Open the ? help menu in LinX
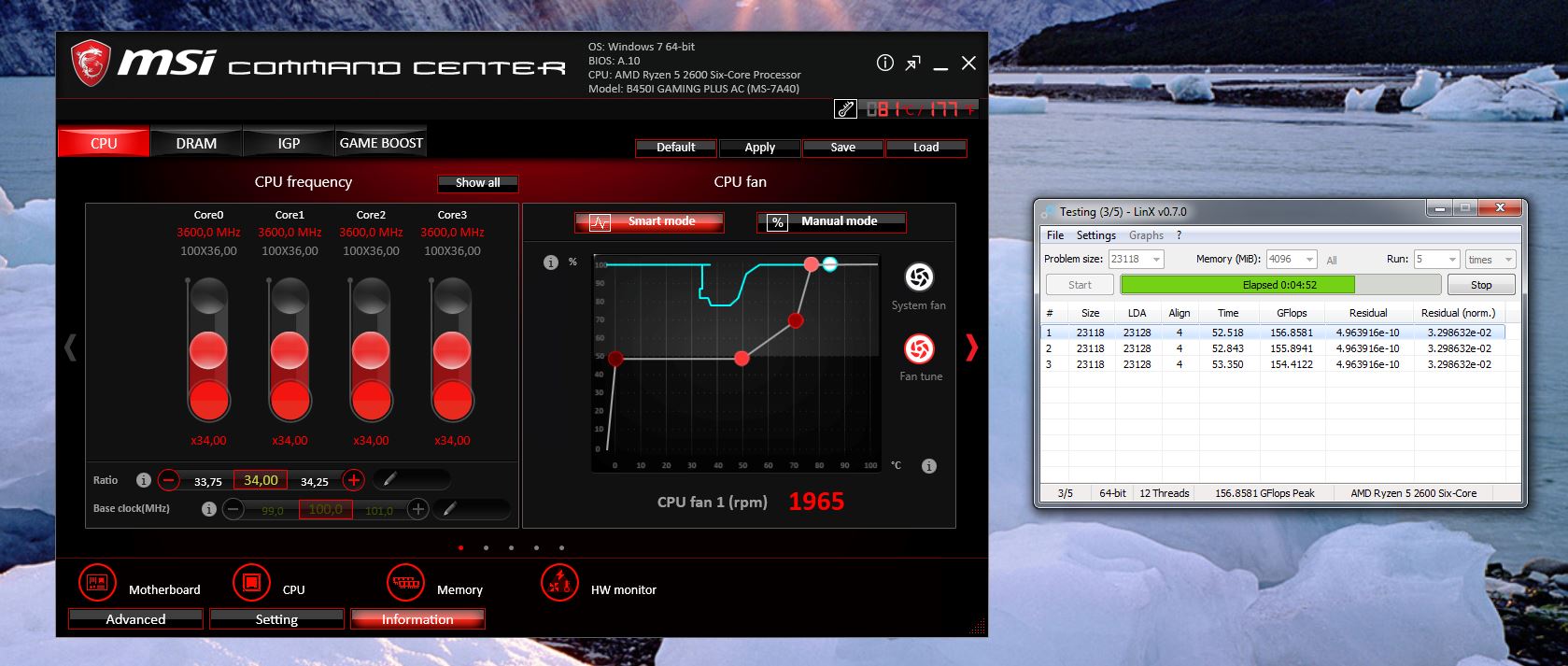 (1179, 235)
